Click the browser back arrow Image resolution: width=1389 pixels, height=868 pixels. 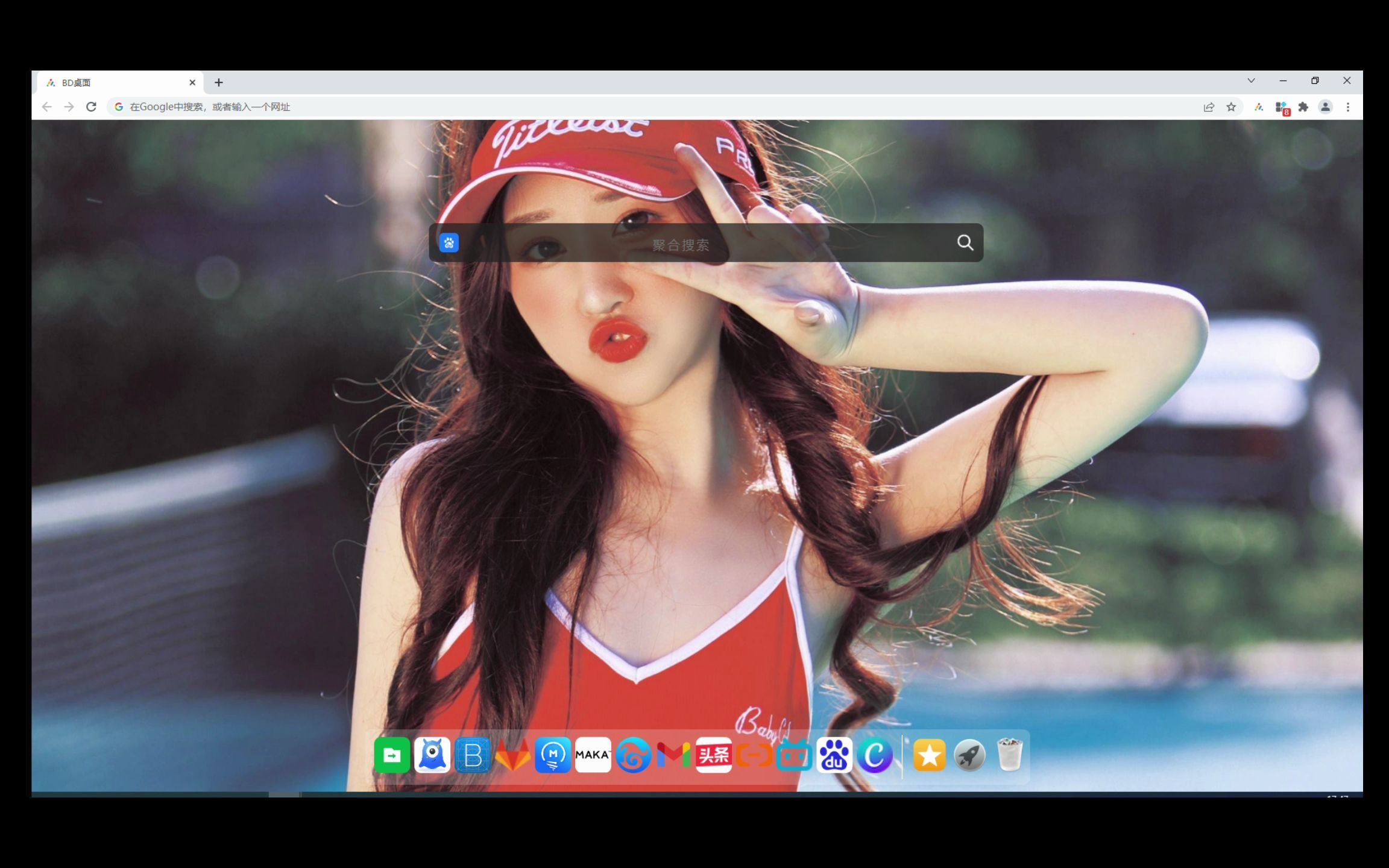(47, 107)
